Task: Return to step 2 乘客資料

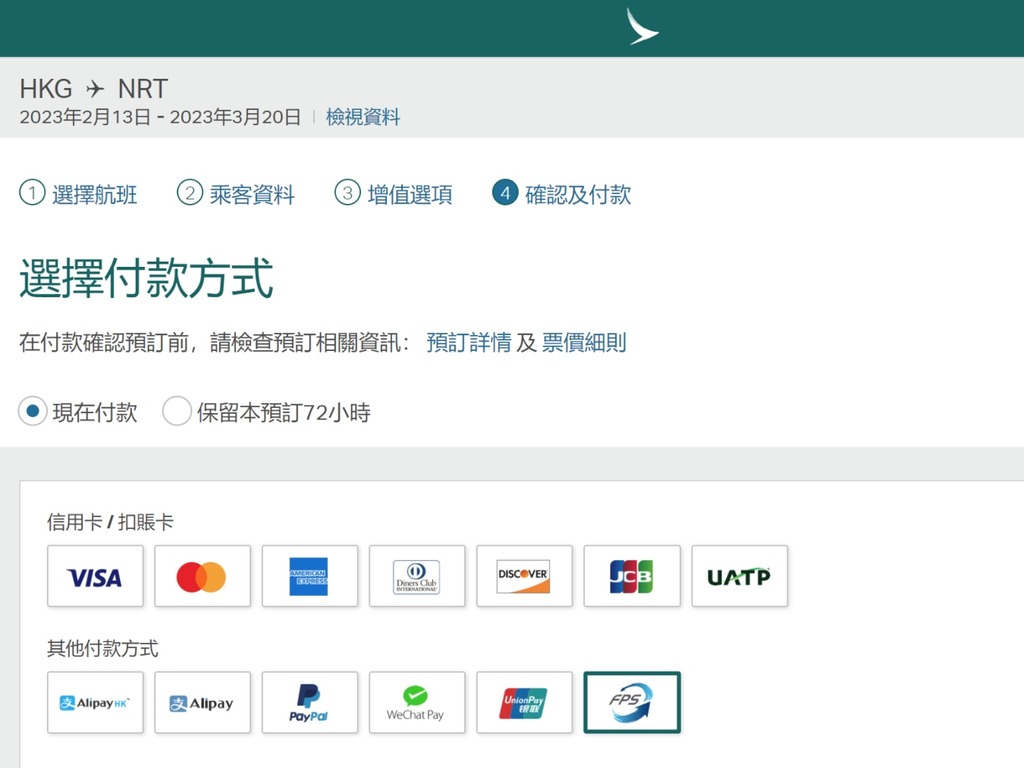Action: [x=236, y=194]
